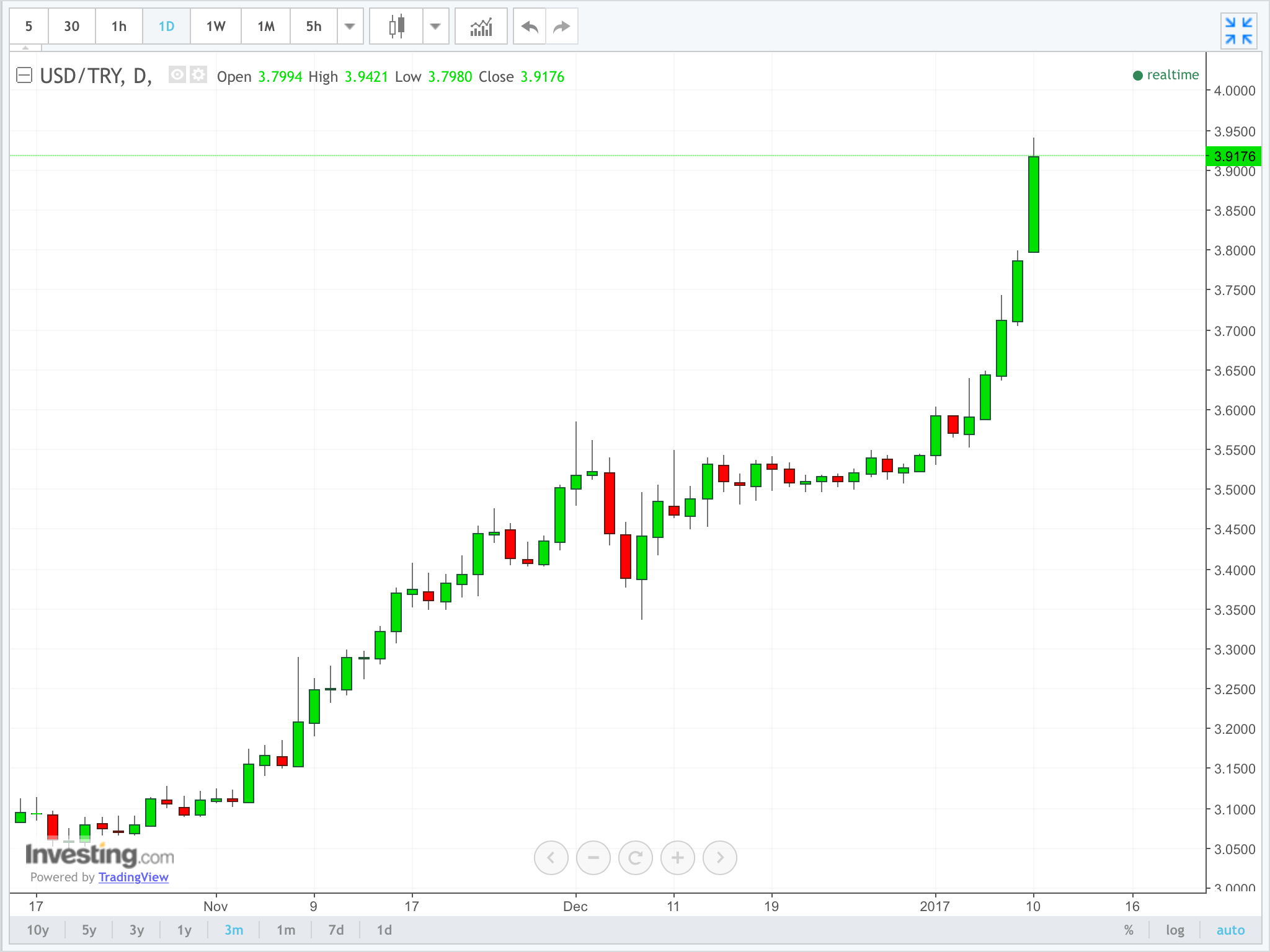Image resolution: width=1270 pixels, height=952 pixels.
Task: Toggle percent scale mode
Action: (x=1129, y=930)
